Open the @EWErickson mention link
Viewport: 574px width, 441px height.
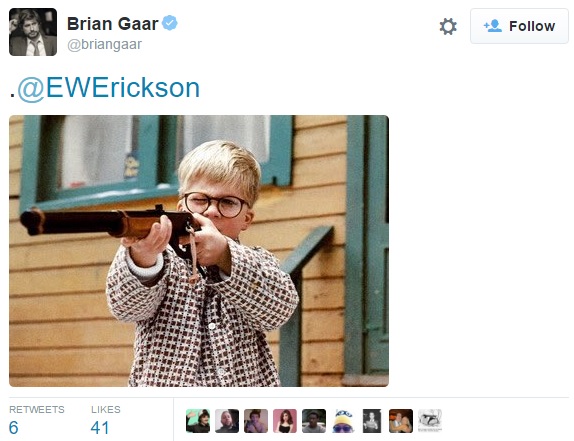(x=109, y=88)
